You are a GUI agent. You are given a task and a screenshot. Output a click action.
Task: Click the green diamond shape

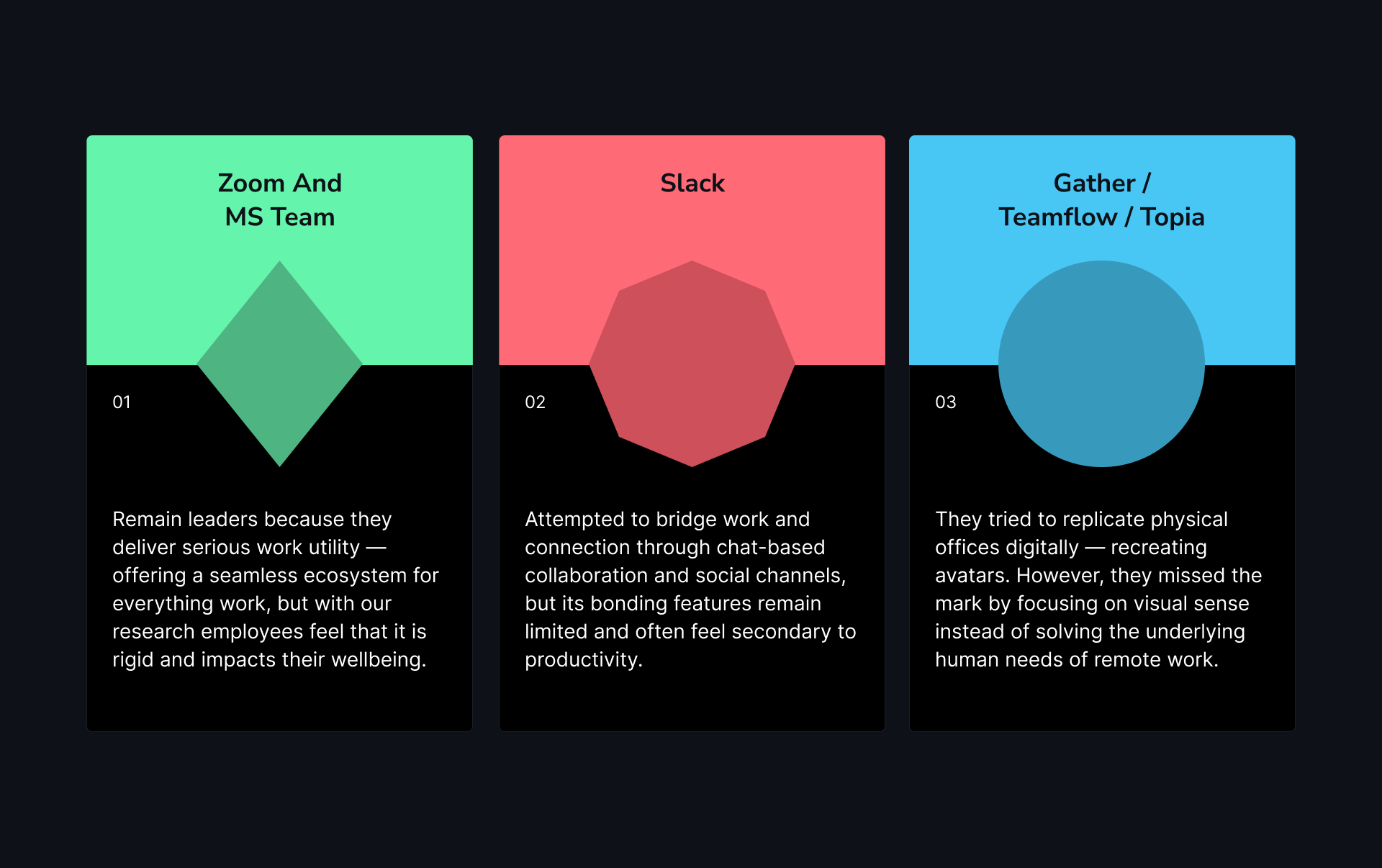(x=279, y=363)
